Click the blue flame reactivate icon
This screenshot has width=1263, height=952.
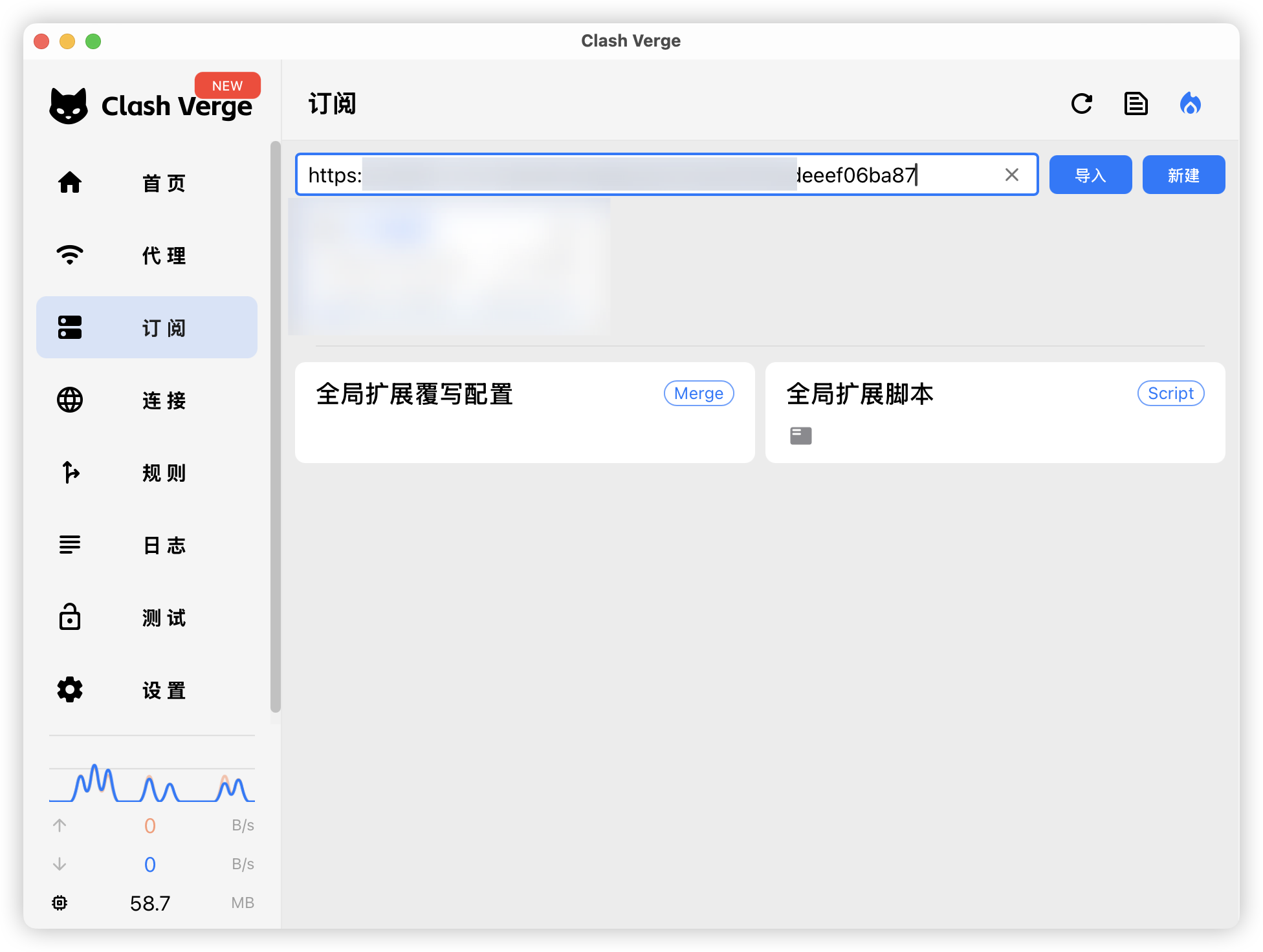(x=1190, y=103)
